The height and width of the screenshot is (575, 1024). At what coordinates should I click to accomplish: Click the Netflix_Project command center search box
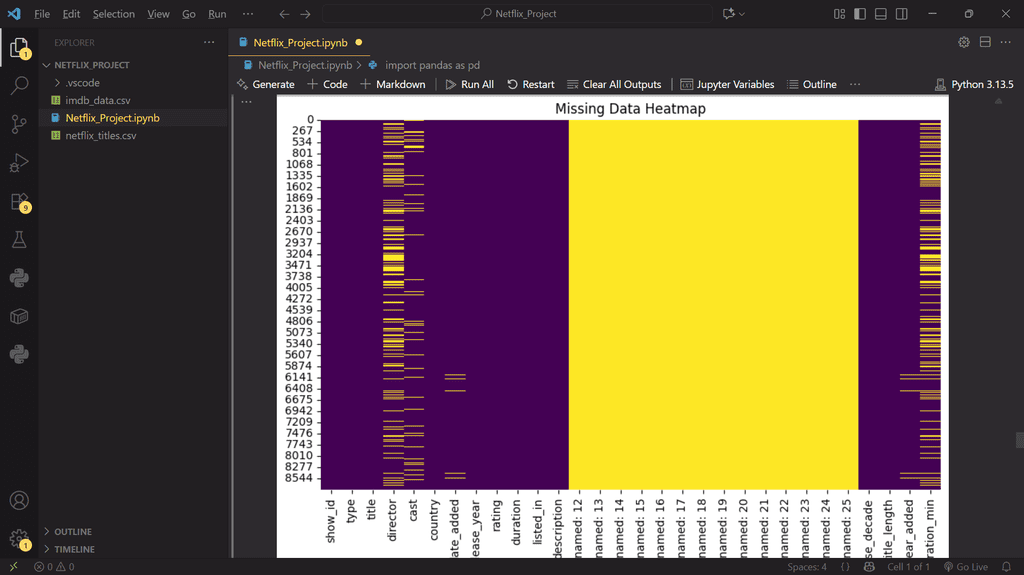coord(520,14)
